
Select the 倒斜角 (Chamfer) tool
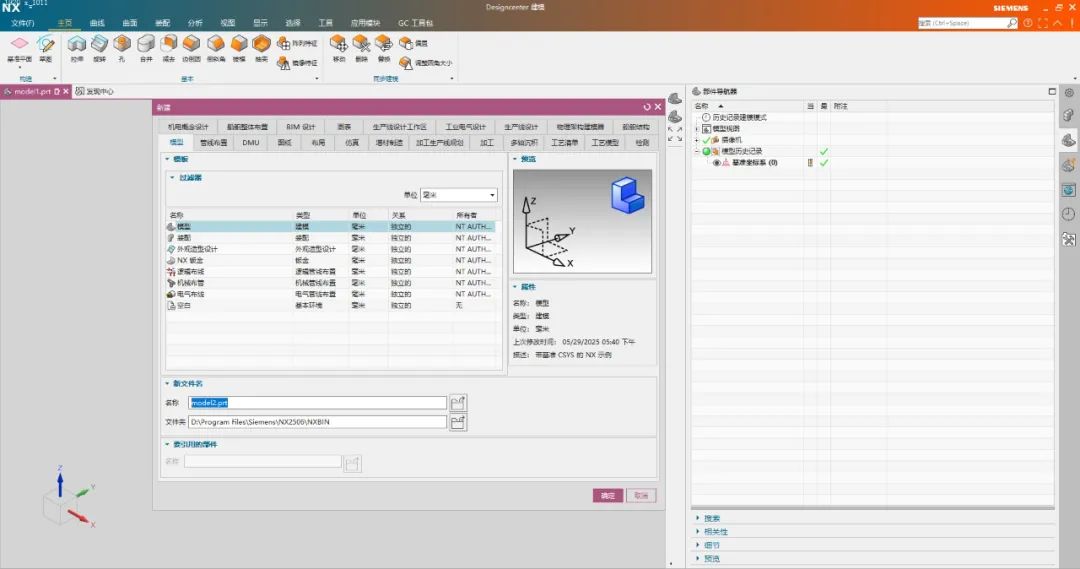tap(216, 49)
